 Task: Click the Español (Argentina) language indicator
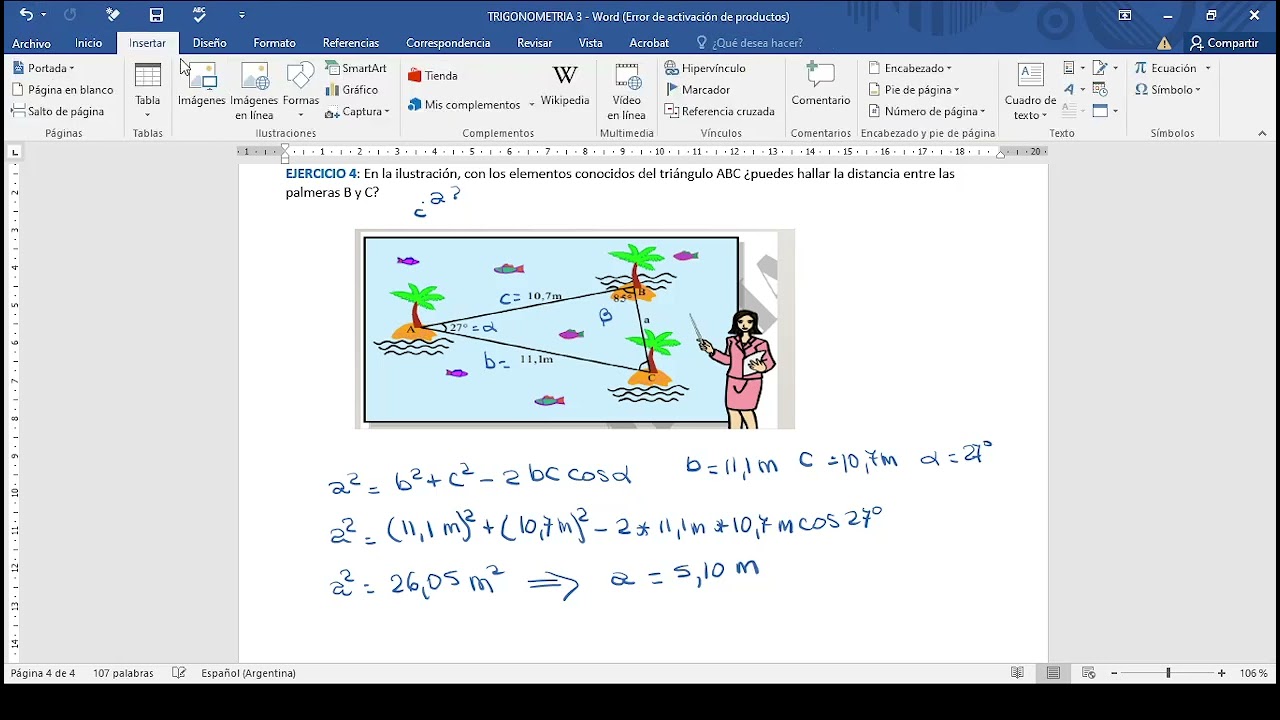[x=248, y=673]
